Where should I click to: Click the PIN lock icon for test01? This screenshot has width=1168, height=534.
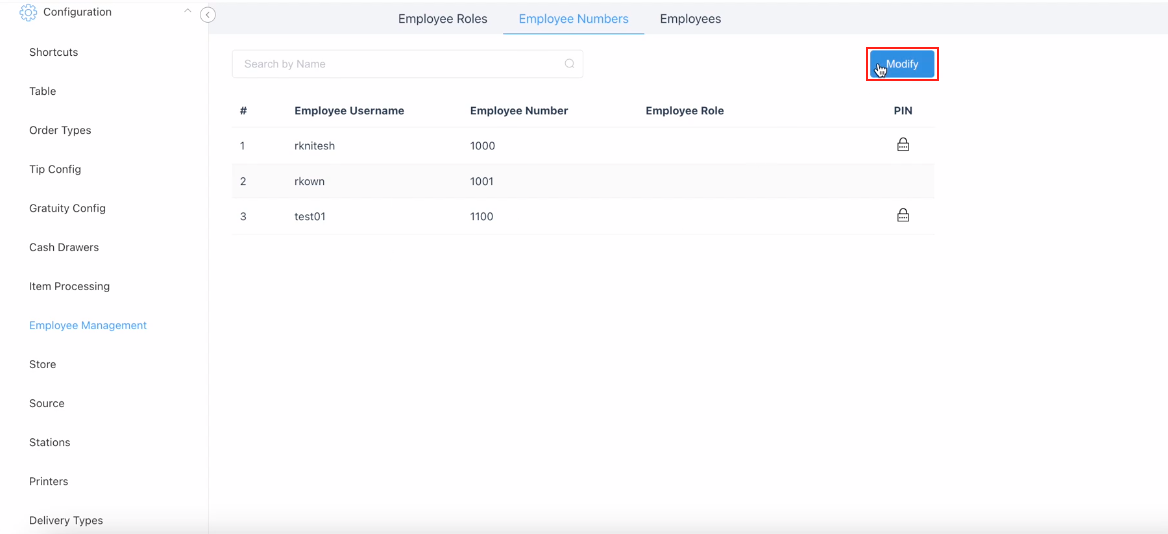click(x=902, y=215)
